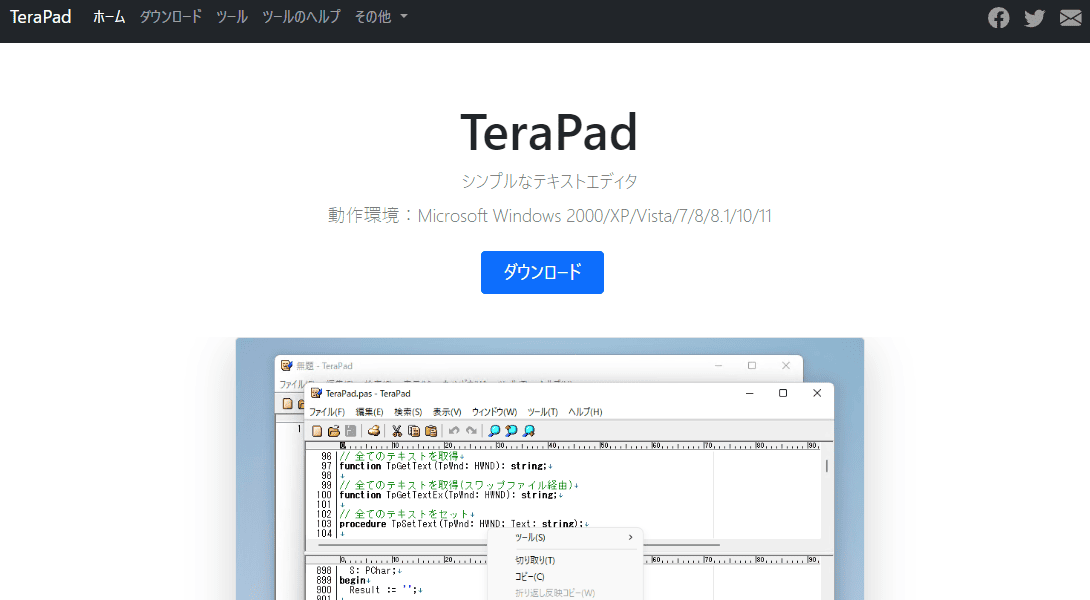Open ヘルプ(H) menu in TeraPad.pas window
The image size is (1090, 600).
[x=585, y=412]
